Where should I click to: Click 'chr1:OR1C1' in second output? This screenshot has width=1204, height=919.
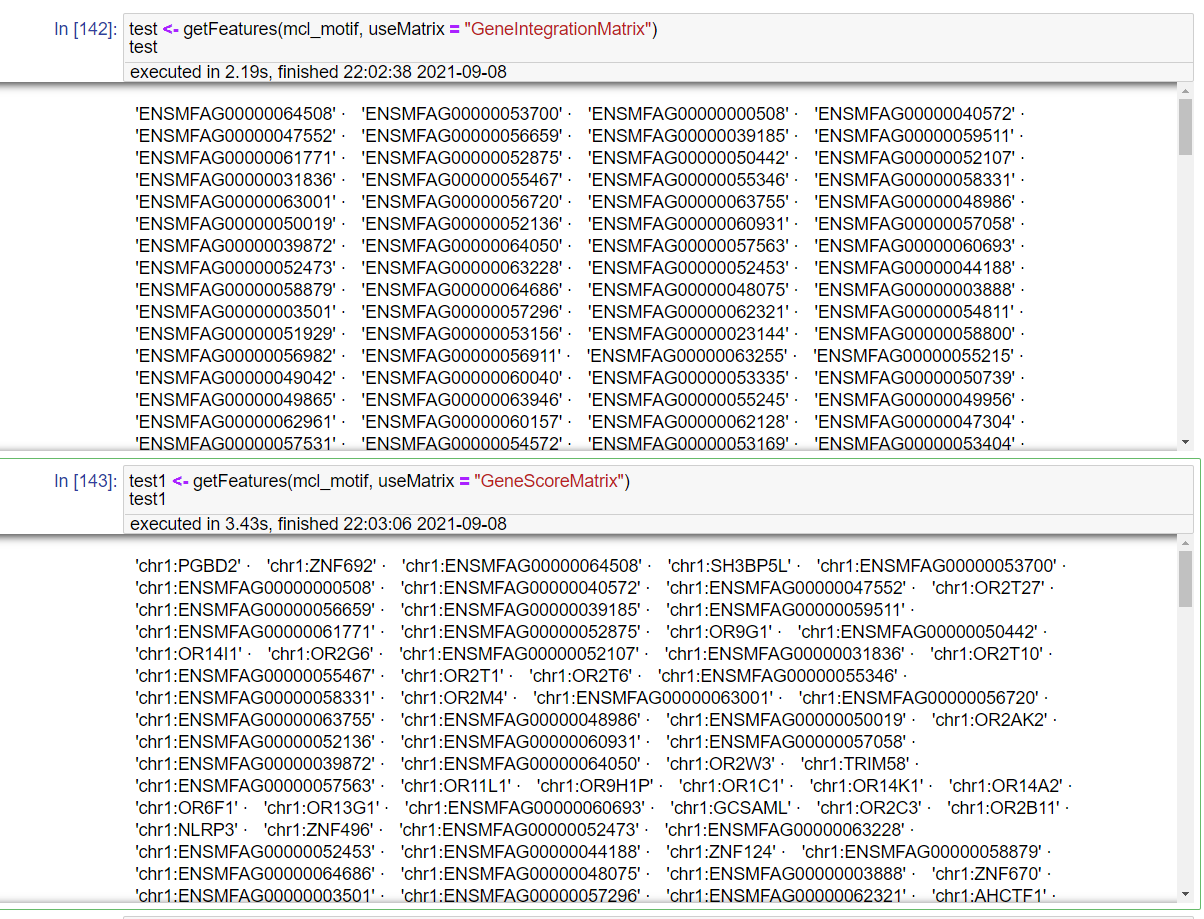pos(732,786)
